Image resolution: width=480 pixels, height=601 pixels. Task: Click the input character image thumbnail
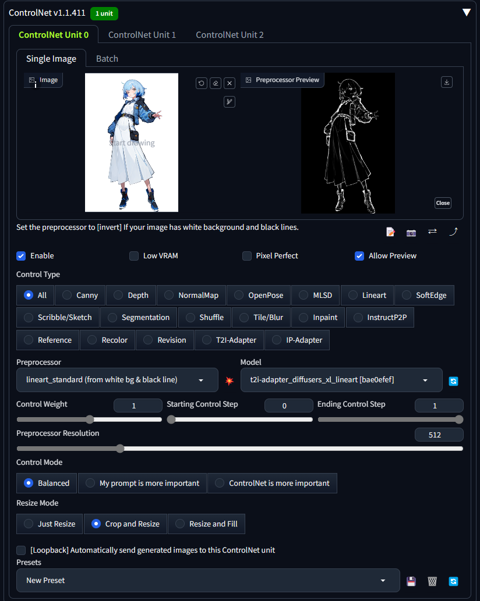[132, 142]
